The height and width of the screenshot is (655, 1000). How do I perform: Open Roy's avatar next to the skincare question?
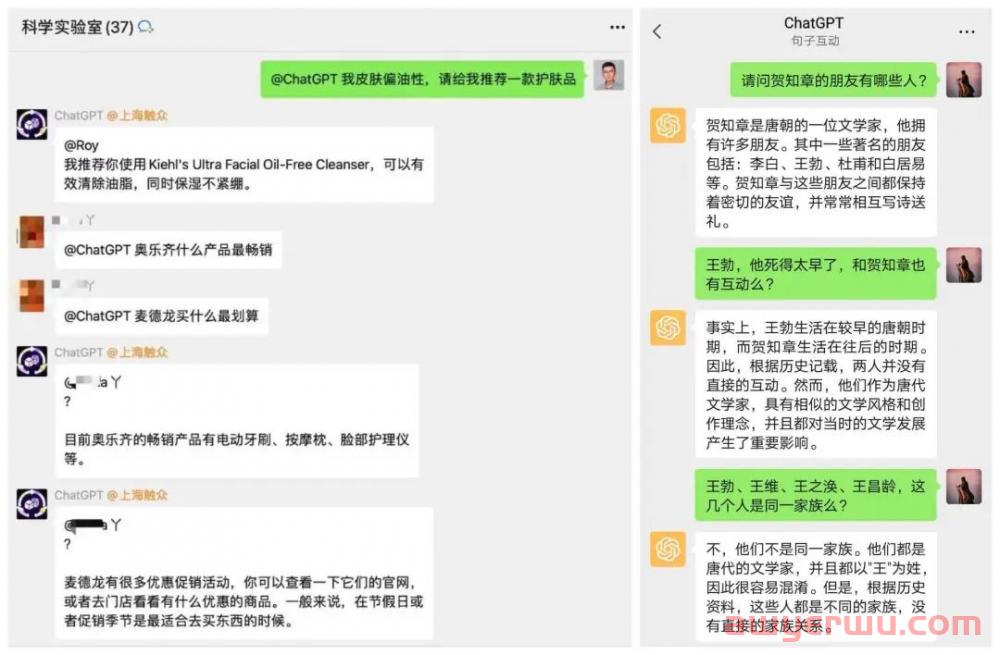[608, 75]
